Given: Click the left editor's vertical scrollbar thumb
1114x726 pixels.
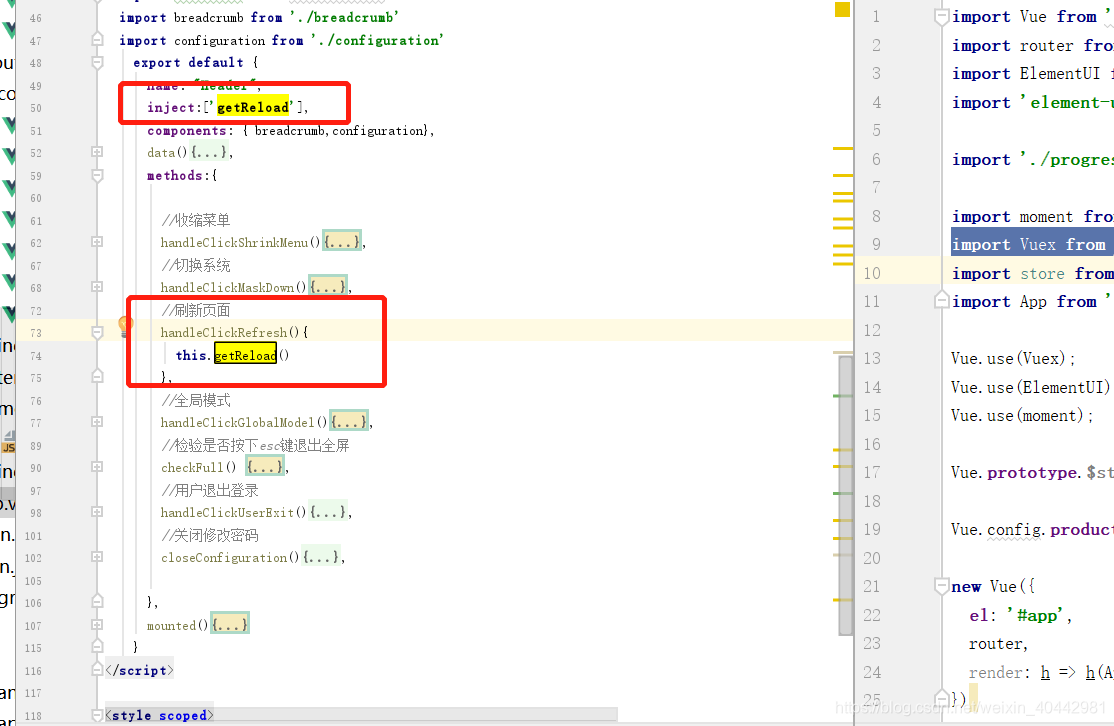Looking at the screenshot, I should click(845, 495).
